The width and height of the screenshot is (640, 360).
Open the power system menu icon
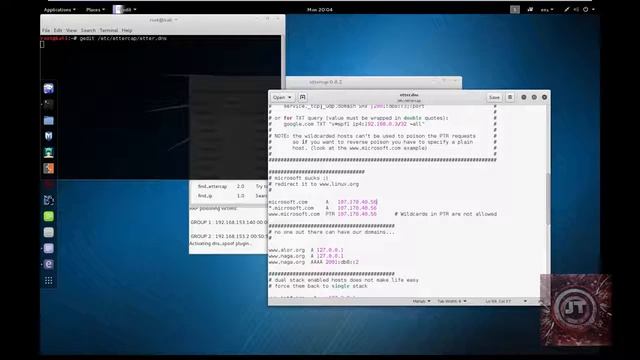point(586,9)
